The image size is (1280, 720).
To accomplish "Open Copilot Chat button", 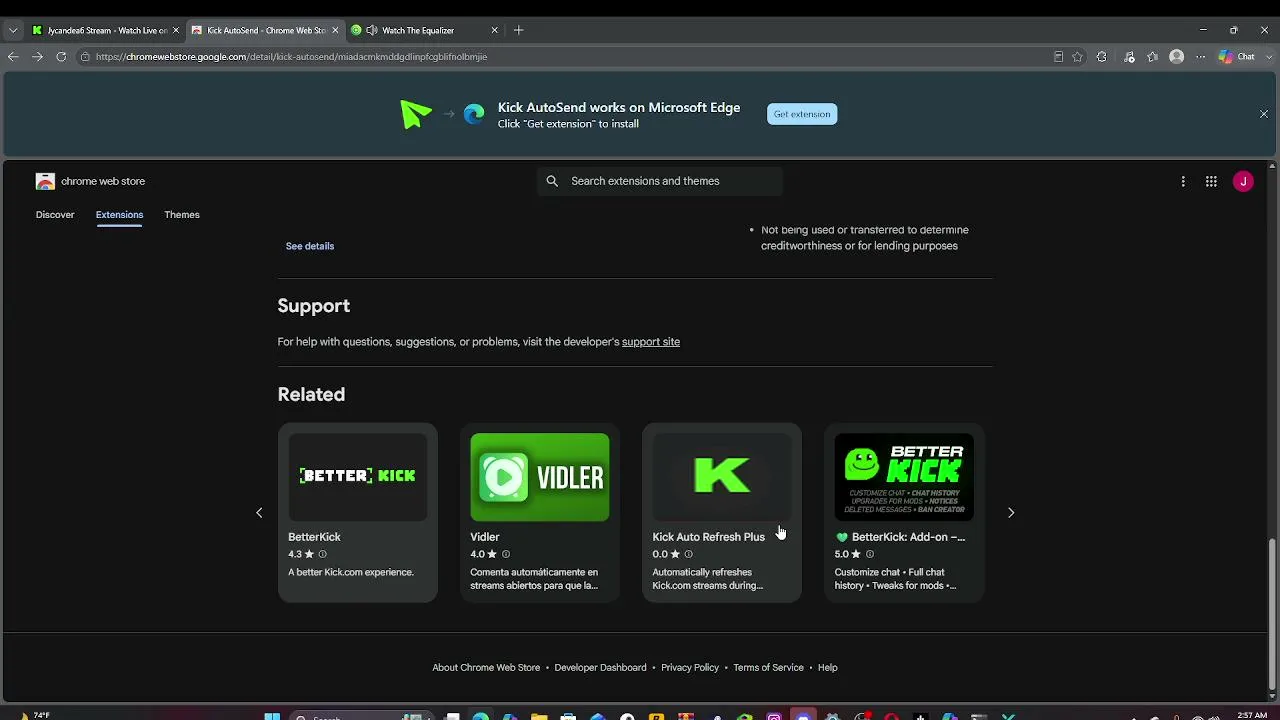I will [1236, 57].
